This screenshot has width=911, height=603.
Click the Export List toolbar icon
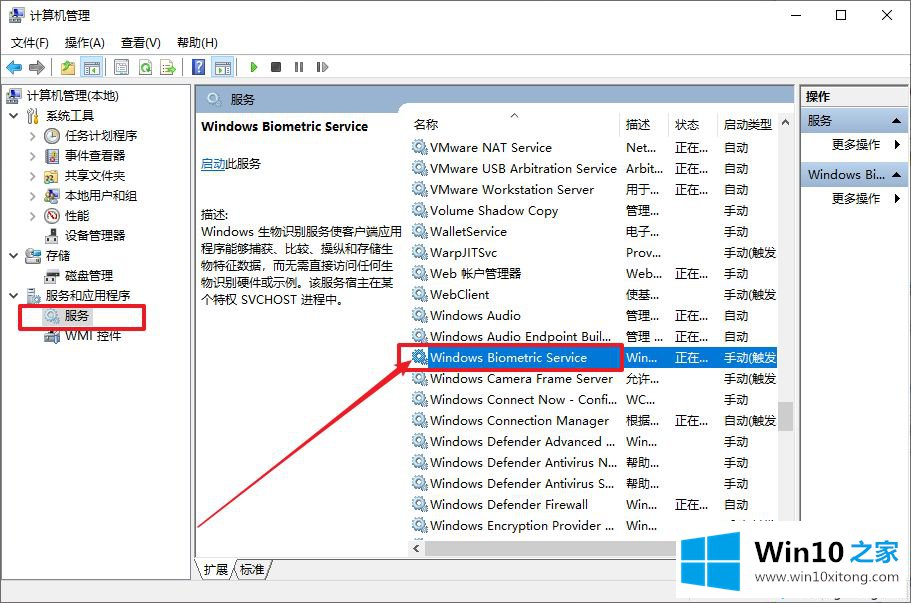coord(168,67)
